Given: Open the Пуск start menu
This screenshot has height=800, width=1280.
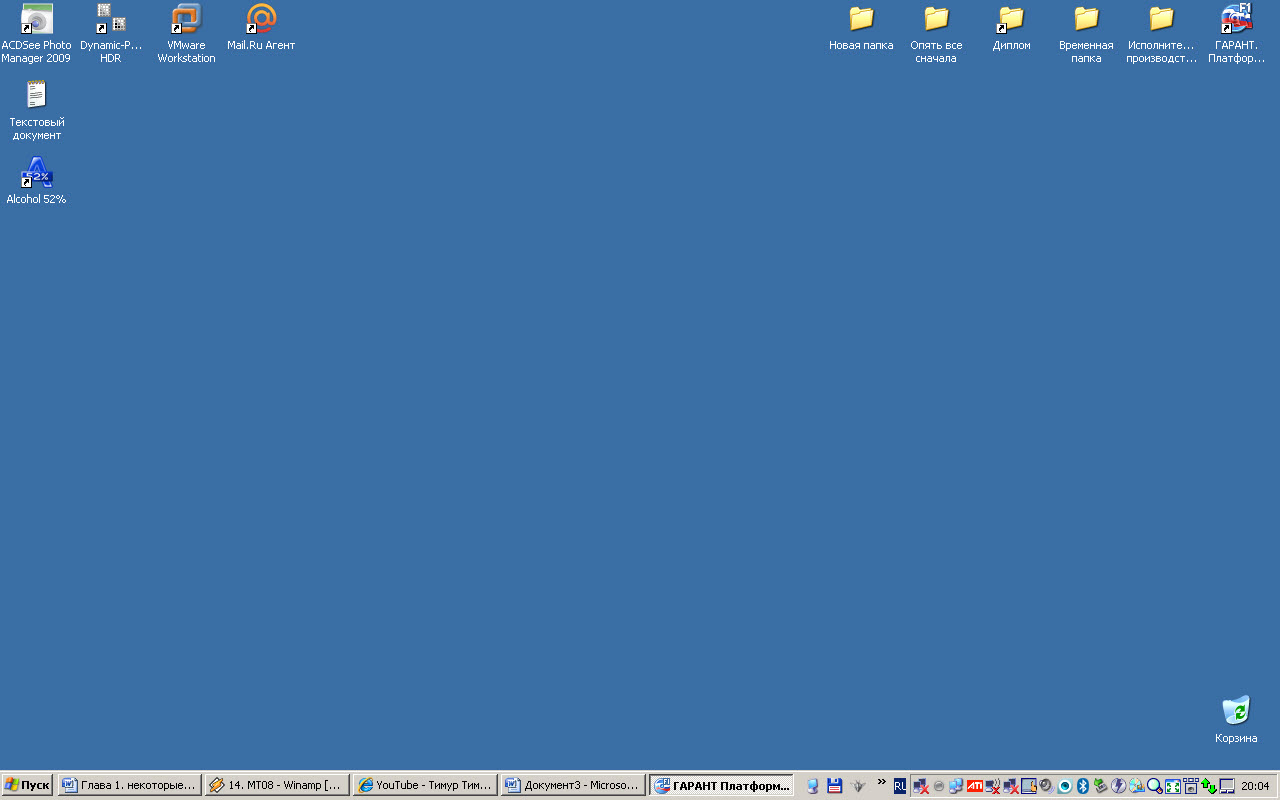Looking at the screenshot, I should coord(27,785).
